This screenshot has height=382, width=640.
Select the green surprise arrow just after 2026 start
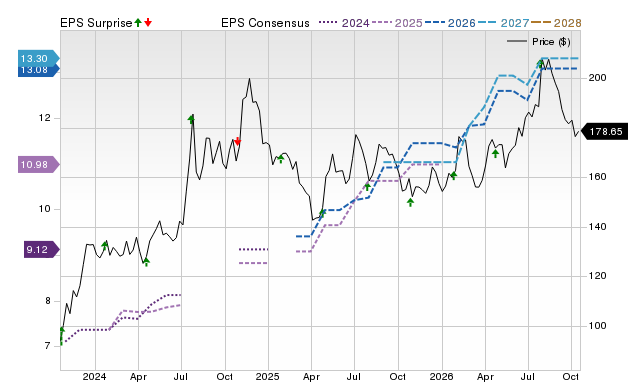pyautogui.click(x=453, y=175)
